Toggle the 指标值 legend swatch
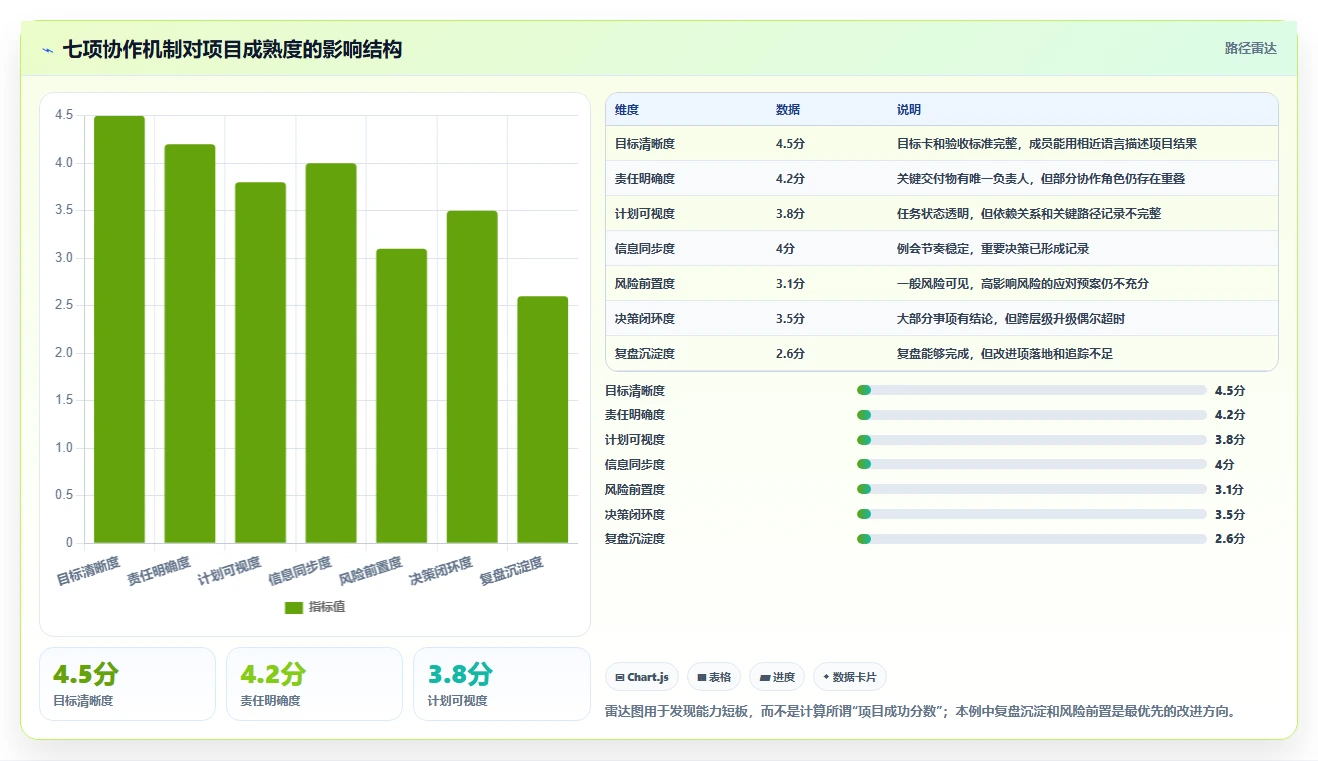The height and width of the screenshot is (761, 1318). pyautogui.click(x=293, y=607)
